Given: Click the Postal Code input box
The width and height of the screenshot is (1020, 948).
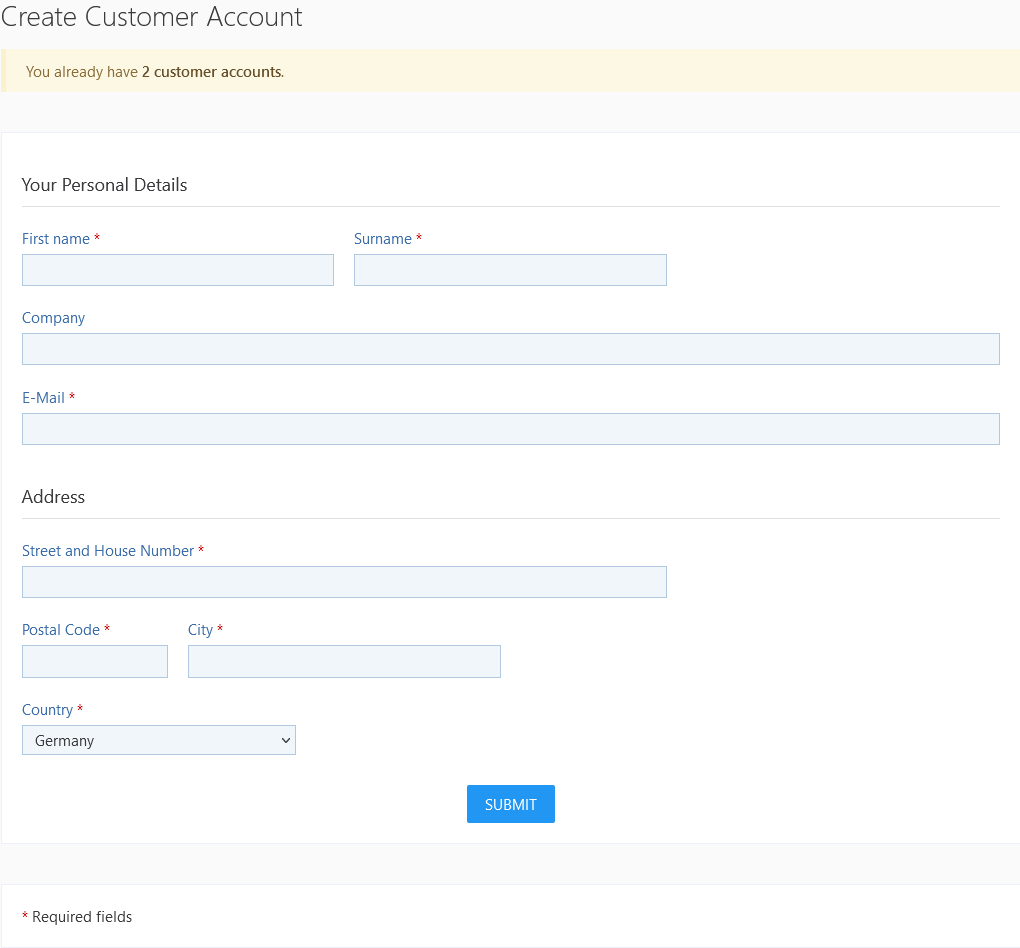Looking at the screenshot, I should [95, 662].
